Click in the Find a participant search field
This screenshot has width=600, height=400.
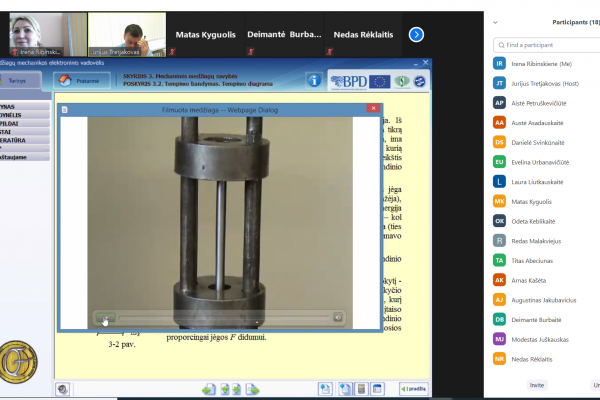(547, 45)
